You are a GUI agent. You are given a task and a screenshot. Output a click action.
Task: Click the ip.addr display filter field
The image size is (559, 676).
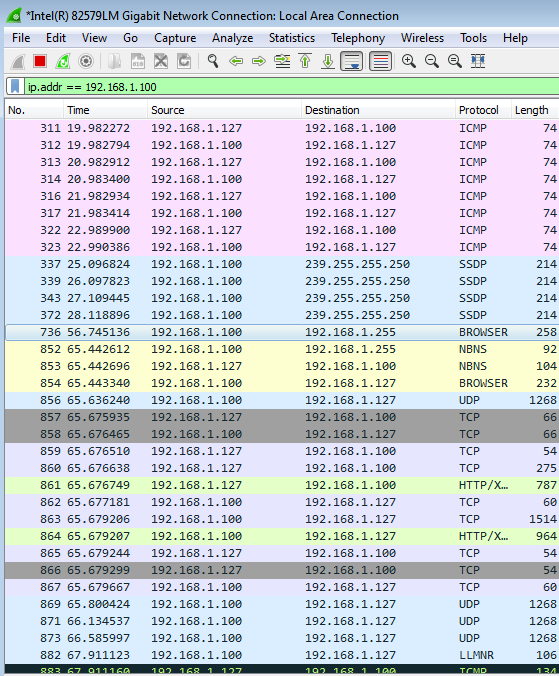(x=291, y=87)
